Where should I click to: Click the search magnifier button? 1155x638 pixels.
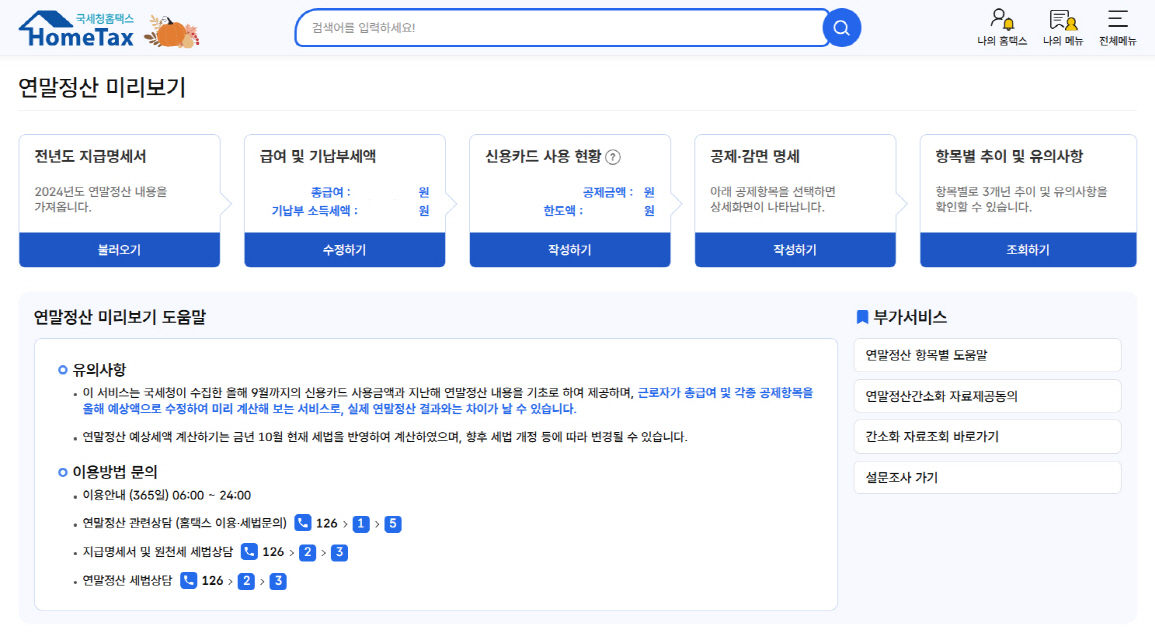click(x=841, y=28)
